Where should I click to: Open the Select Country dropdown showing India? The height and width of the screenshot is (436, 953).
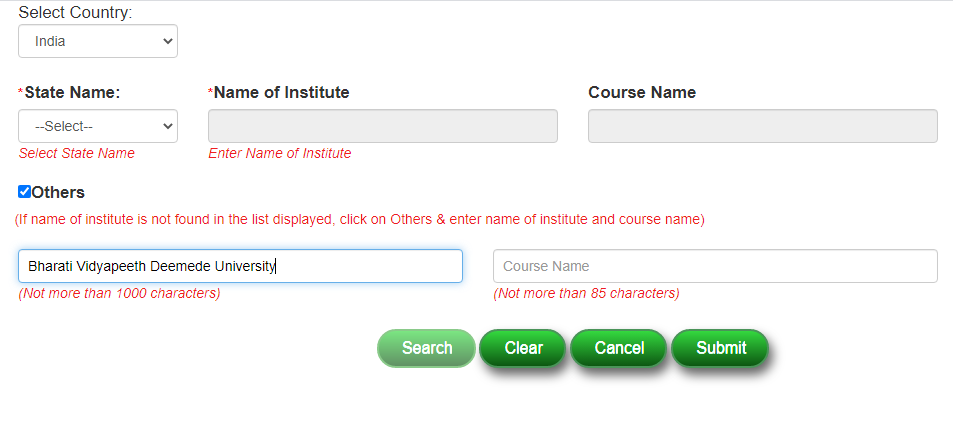click(x=97, y=42)
